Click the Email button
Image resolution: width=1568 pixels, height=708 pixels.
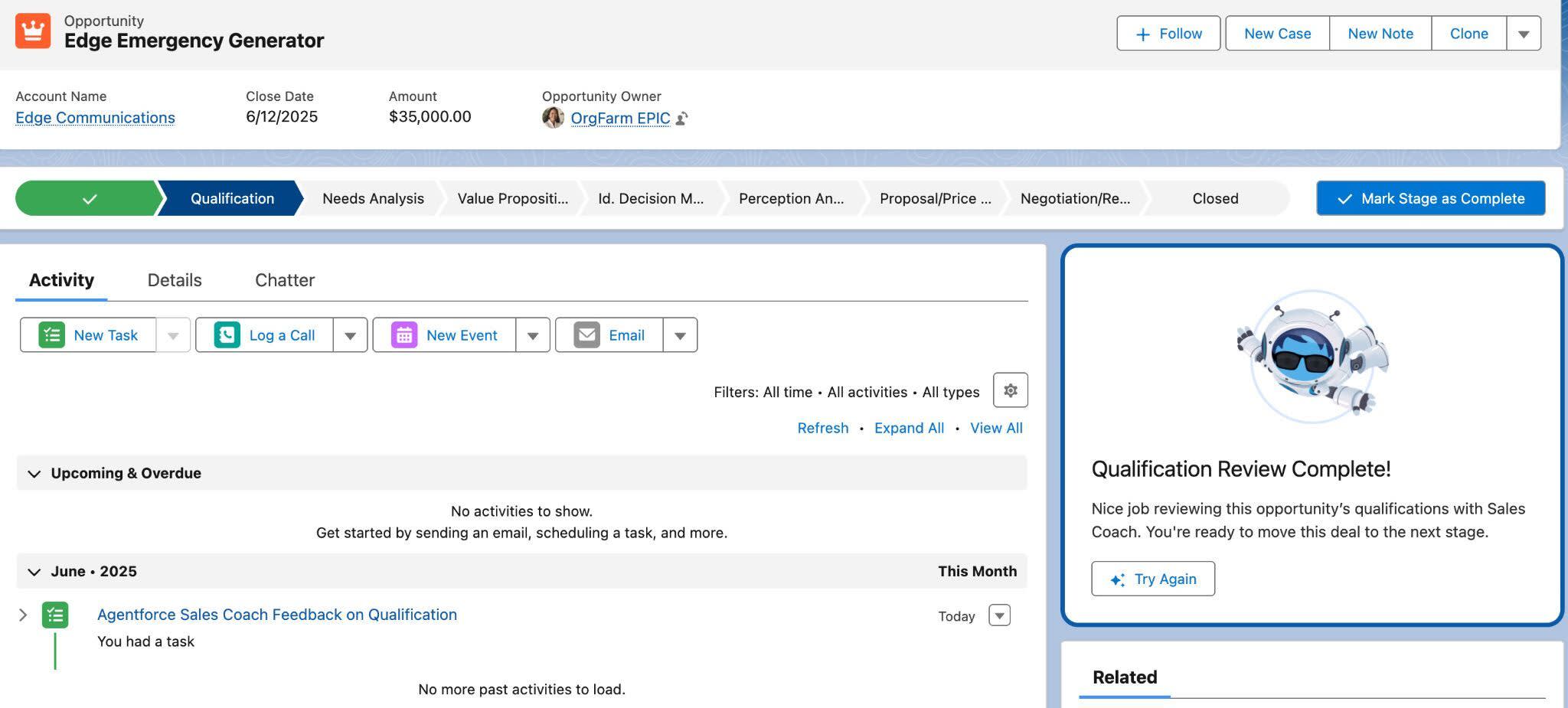click(x=609, y=335)
